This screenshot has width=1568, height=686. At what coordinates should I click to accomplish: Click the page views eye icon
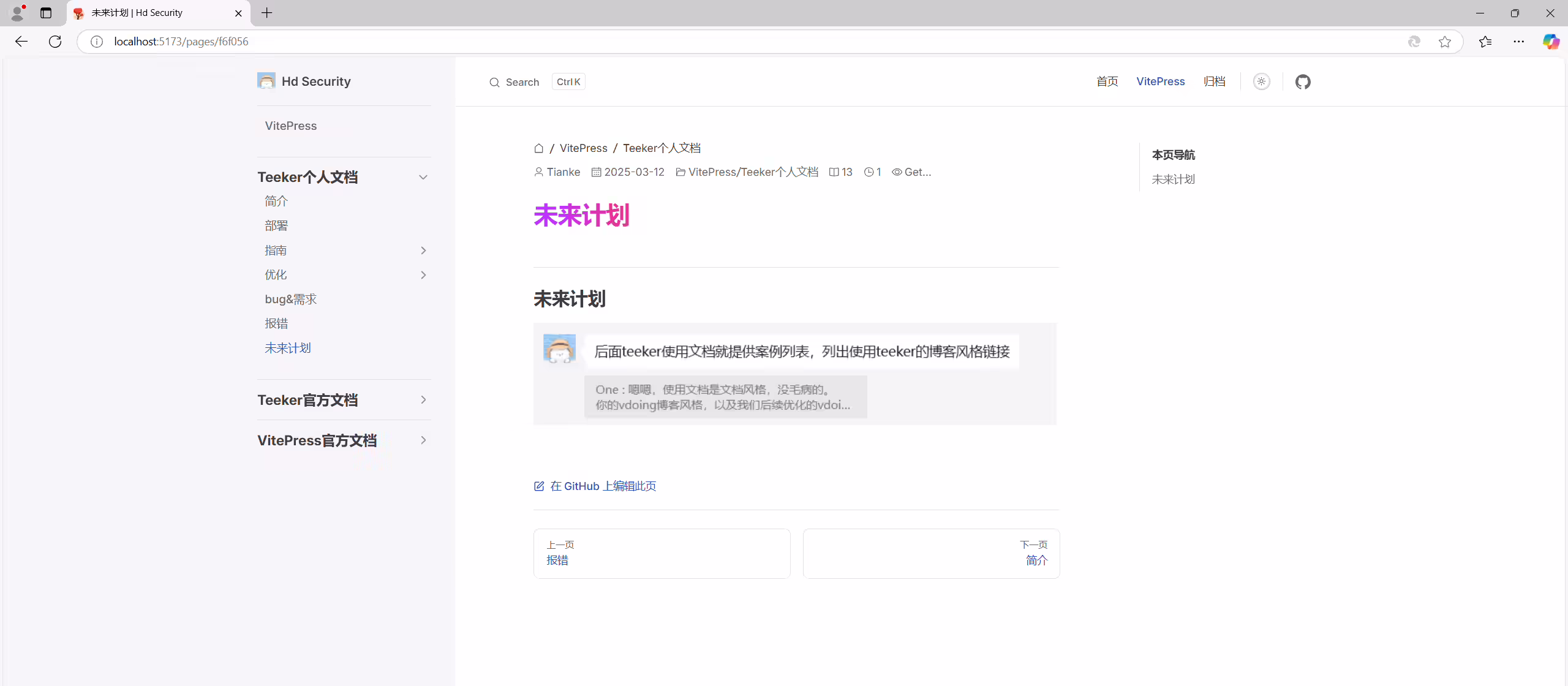click(x=897, y=172)
